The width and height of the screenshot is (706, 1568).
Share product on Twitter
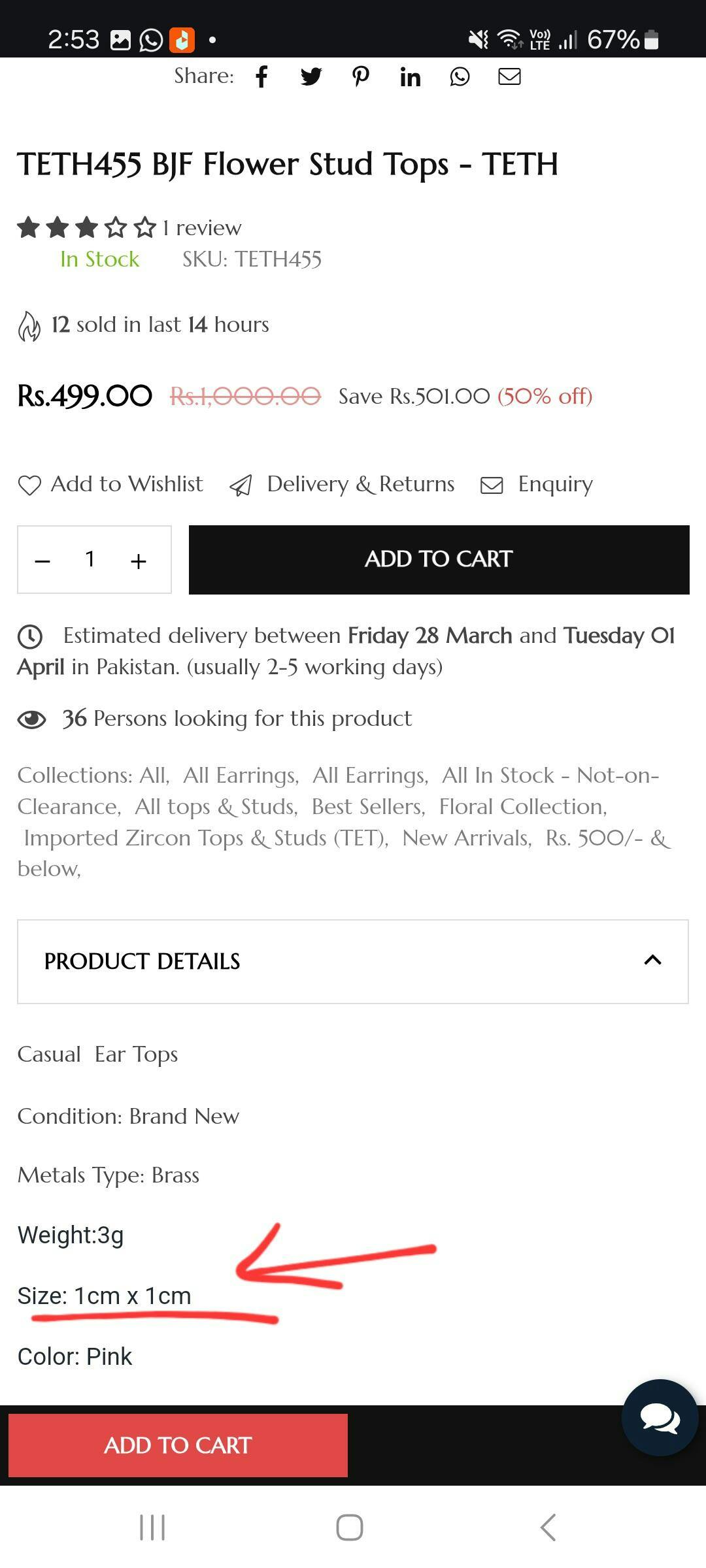click(311, 77)
